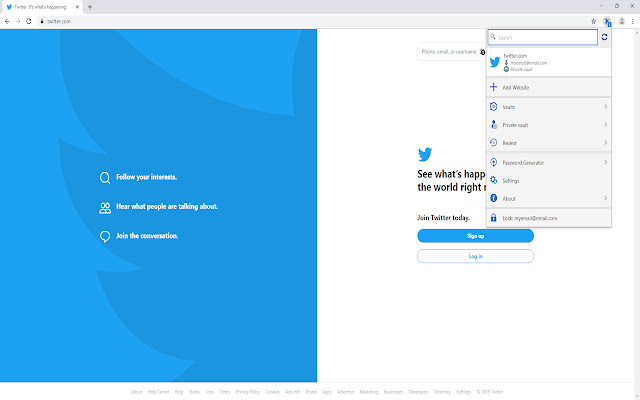Expand the Recent submenu arrow
The image size is (640, 400).
(x=605, y=142)
